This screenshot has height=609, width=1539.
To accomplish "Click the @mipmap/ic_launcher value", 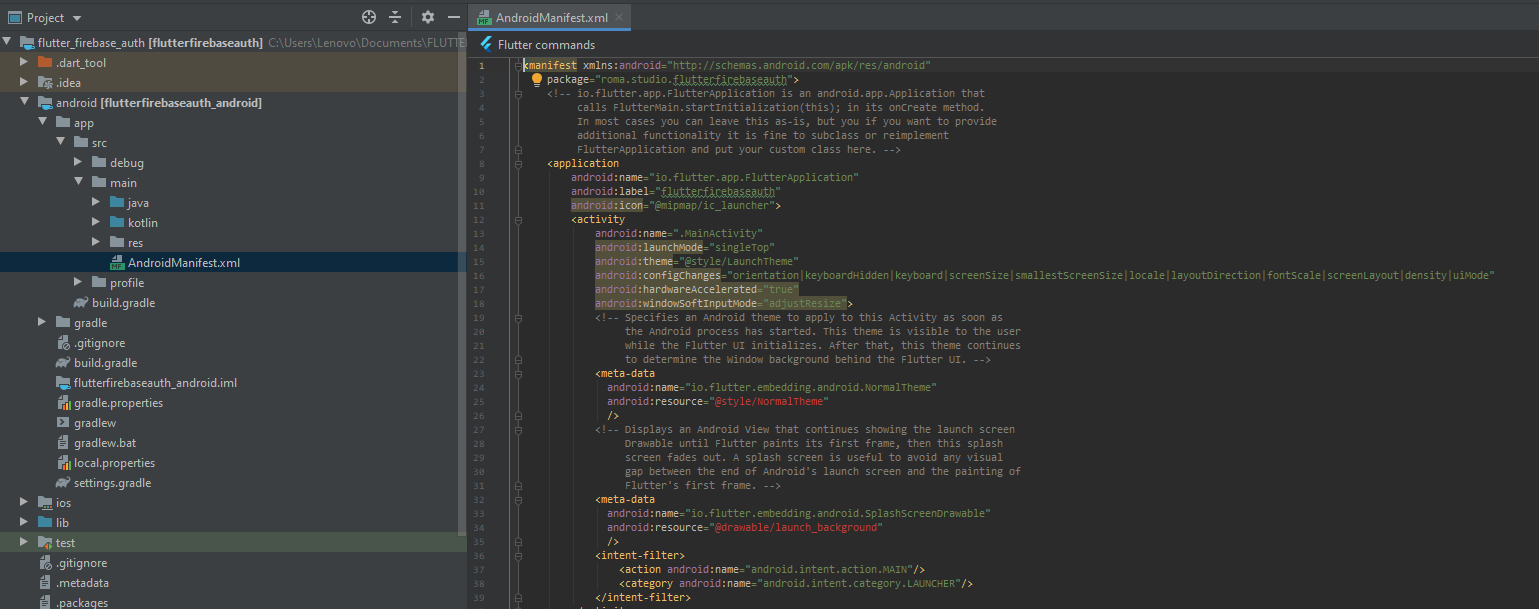I will [x=714, y=205].
